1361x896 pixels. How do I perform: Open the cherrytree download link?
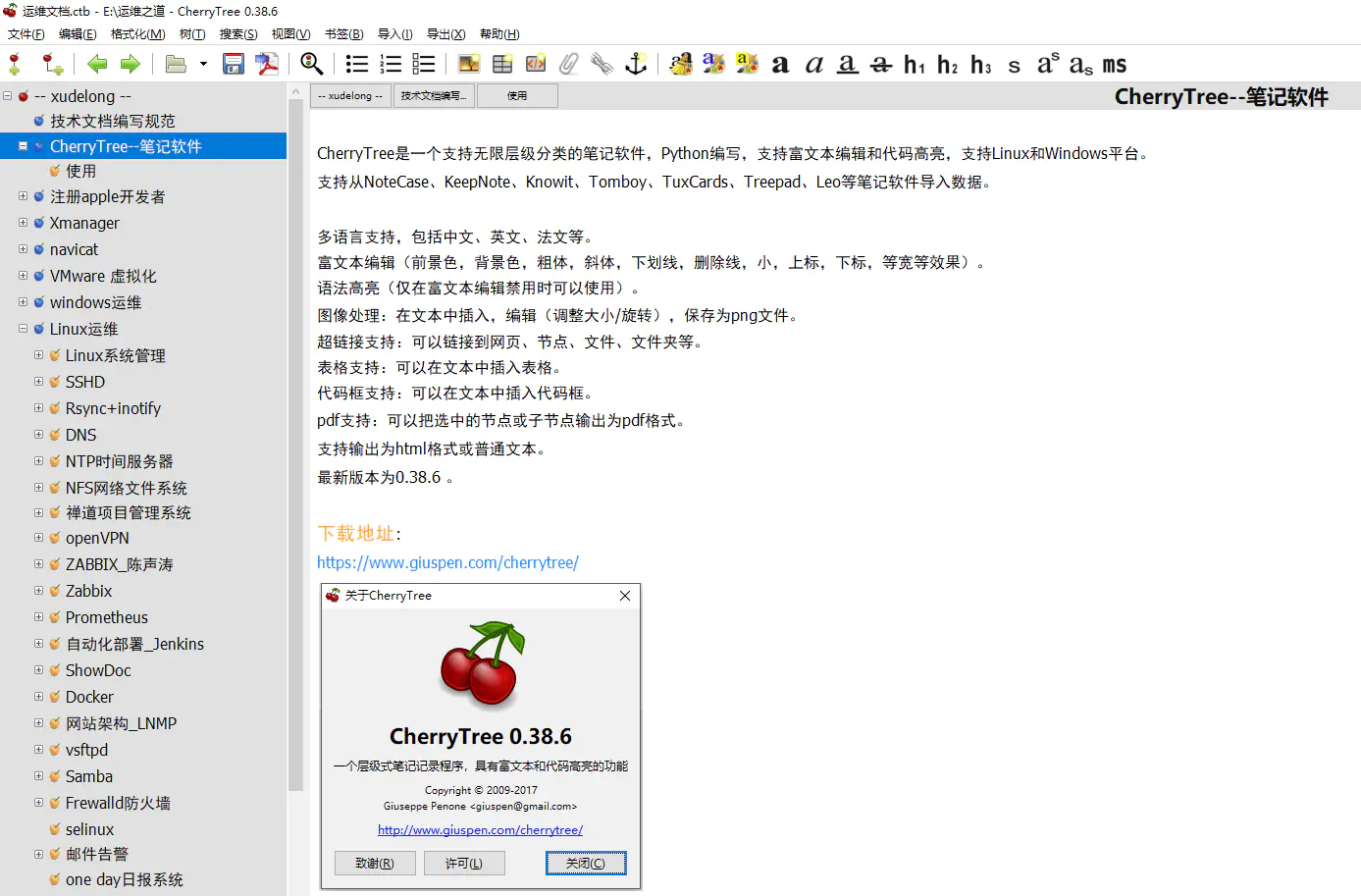[x=448, y=562]
